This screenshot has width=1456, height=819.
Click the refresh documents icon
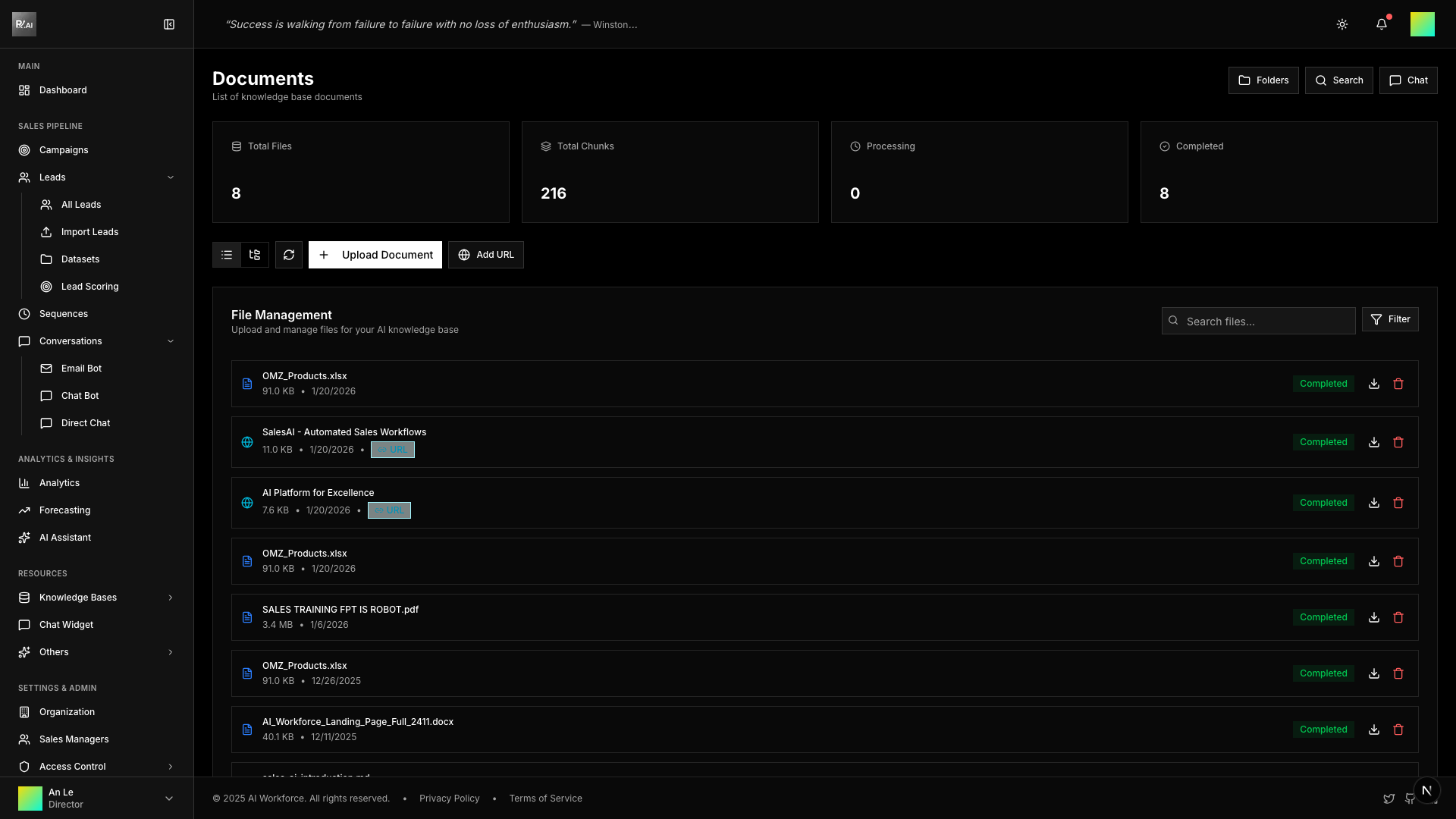289,255
